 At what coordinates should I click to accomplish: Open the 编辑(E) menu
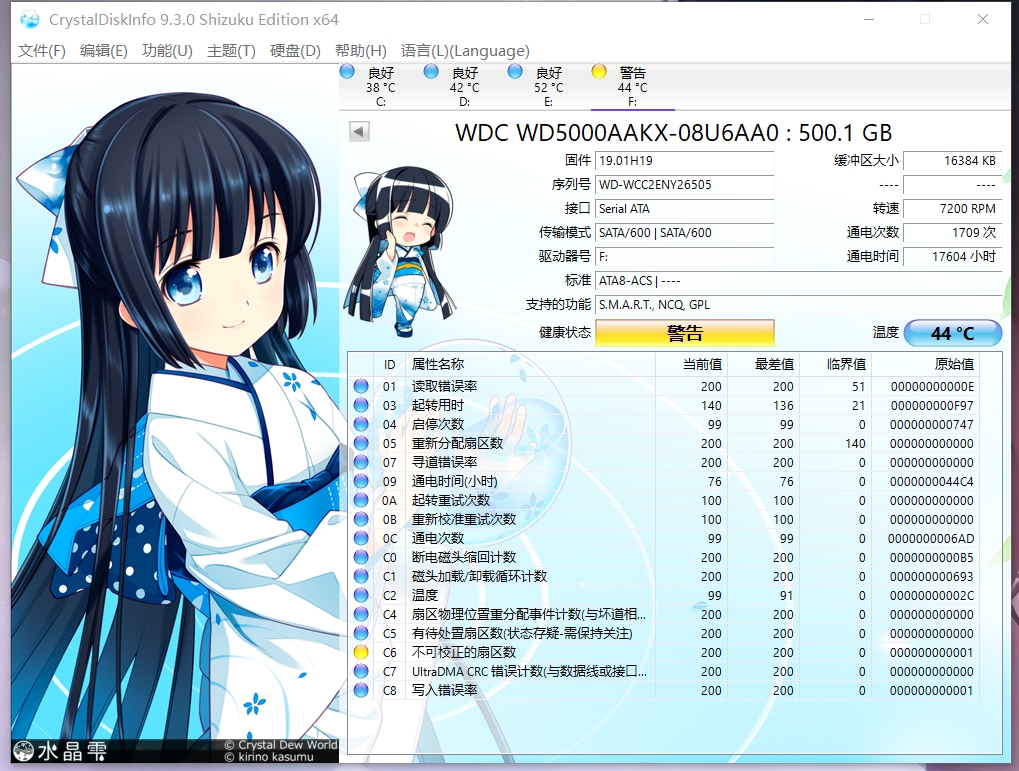tap(103, 51)
